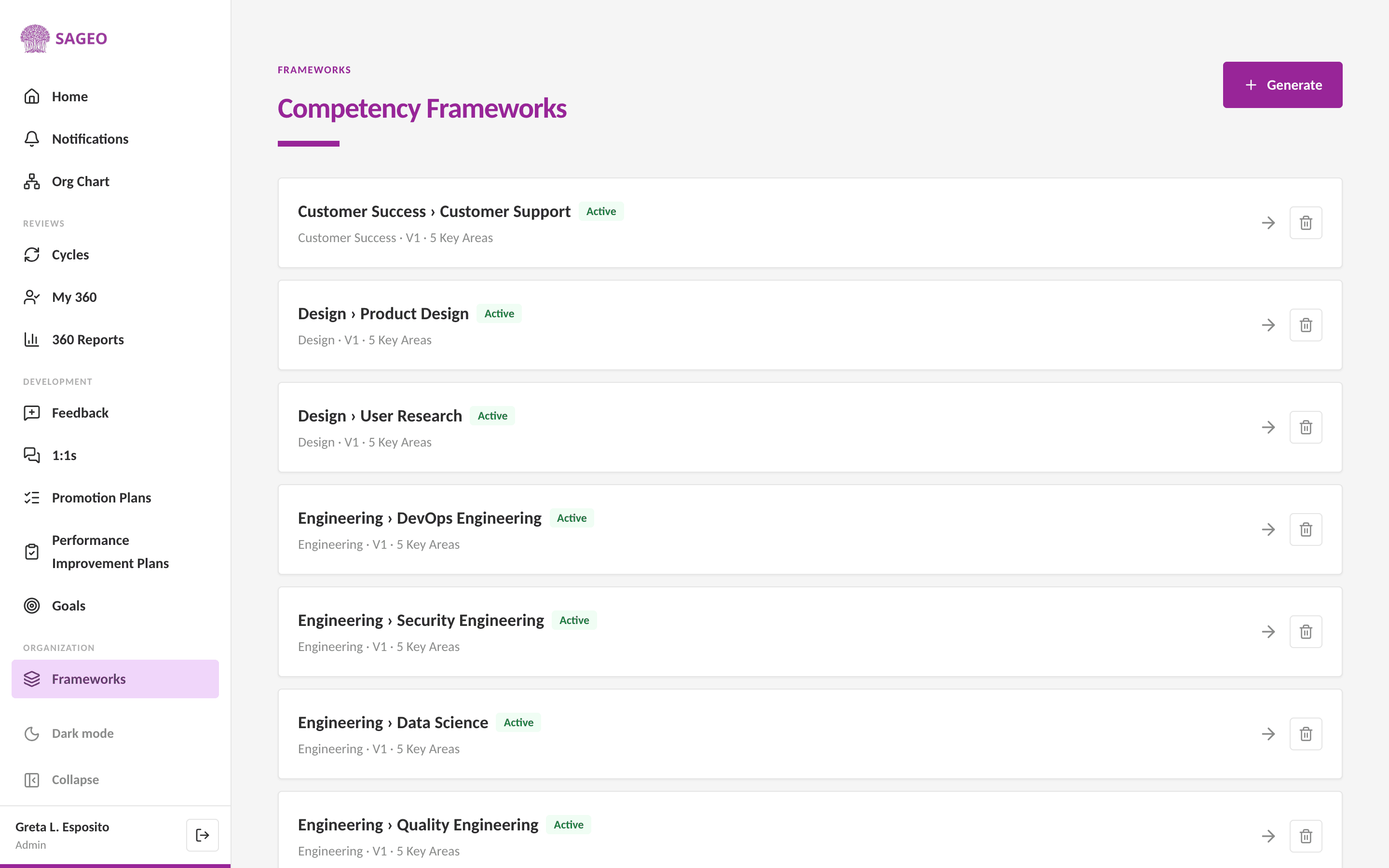This screenshot has height=868, width=1389.
Task: Delete the DevOps Engineering framework
Action: pyautogui.click(x=1306, y=529)
